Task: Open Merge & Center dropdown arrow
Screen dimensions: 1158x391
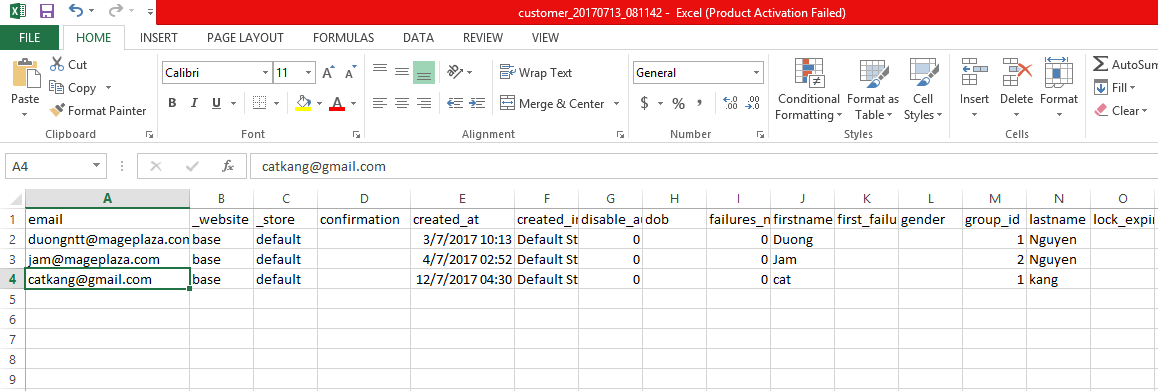Action: coord(616,103)
